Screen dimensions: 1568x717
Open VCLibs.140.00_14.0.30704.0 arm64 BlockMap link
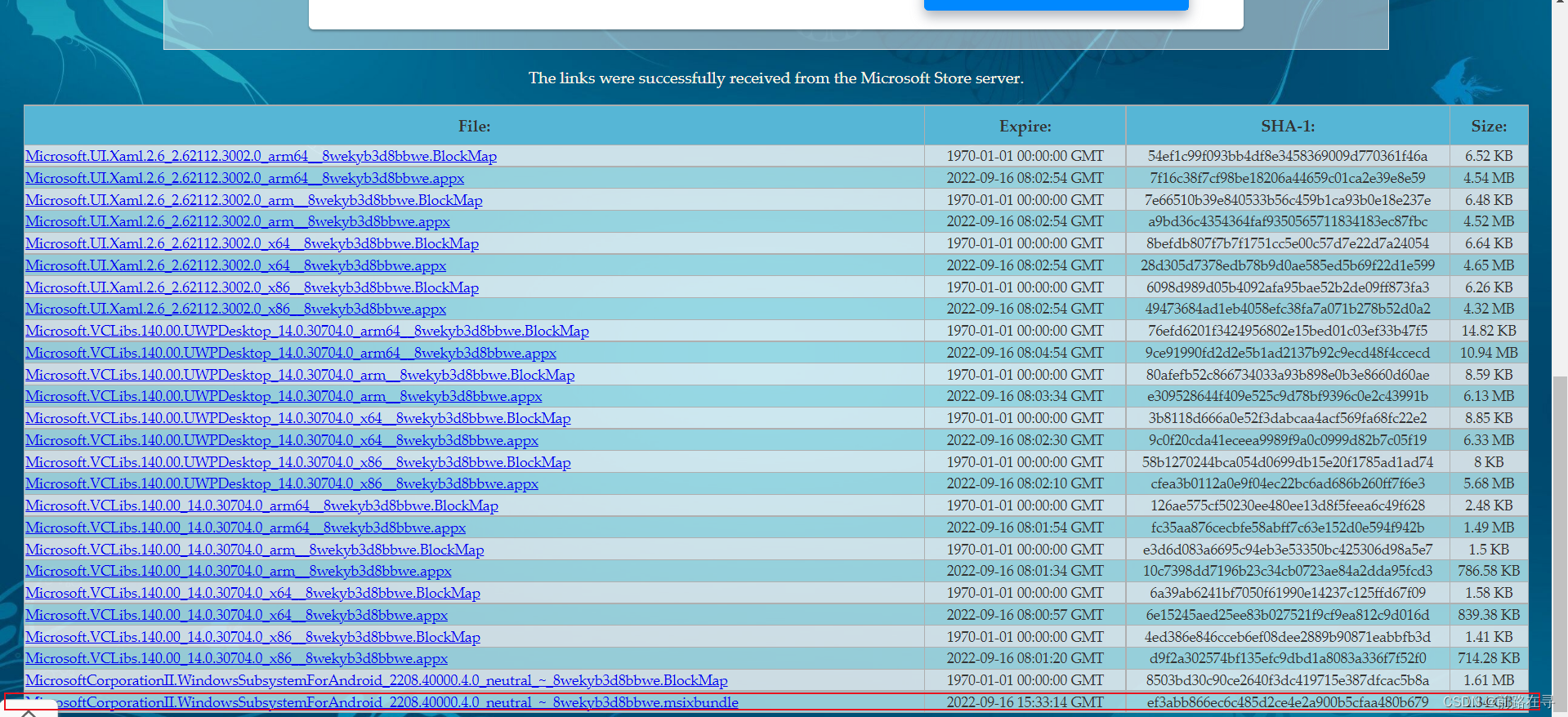tap(261, 505)
